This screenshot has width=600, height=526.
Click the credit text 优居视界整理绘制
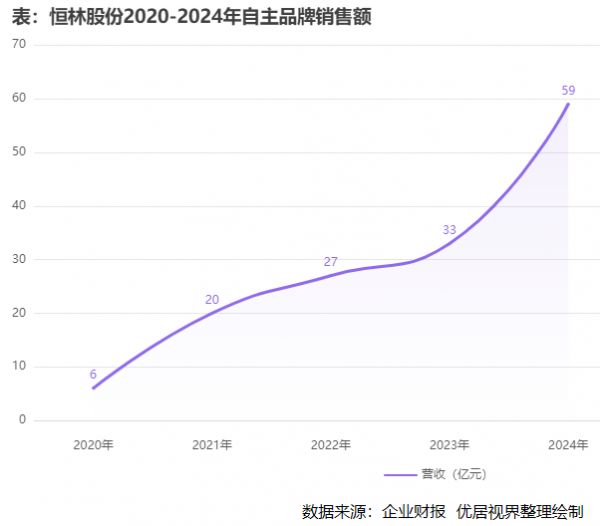(x=520, y=512)
